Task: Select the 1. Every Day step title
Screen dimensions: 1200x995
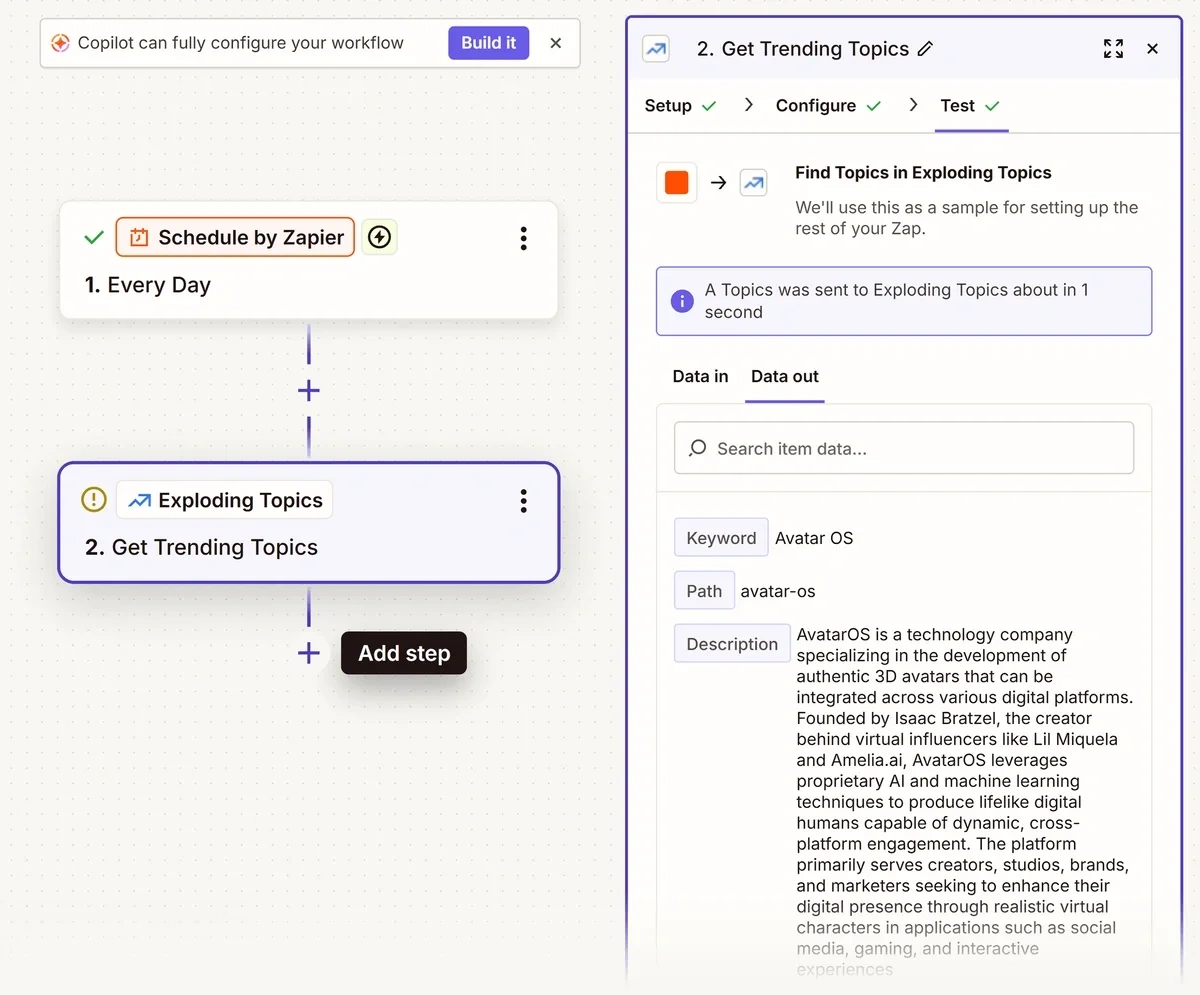Action: (x=148, y=285)
